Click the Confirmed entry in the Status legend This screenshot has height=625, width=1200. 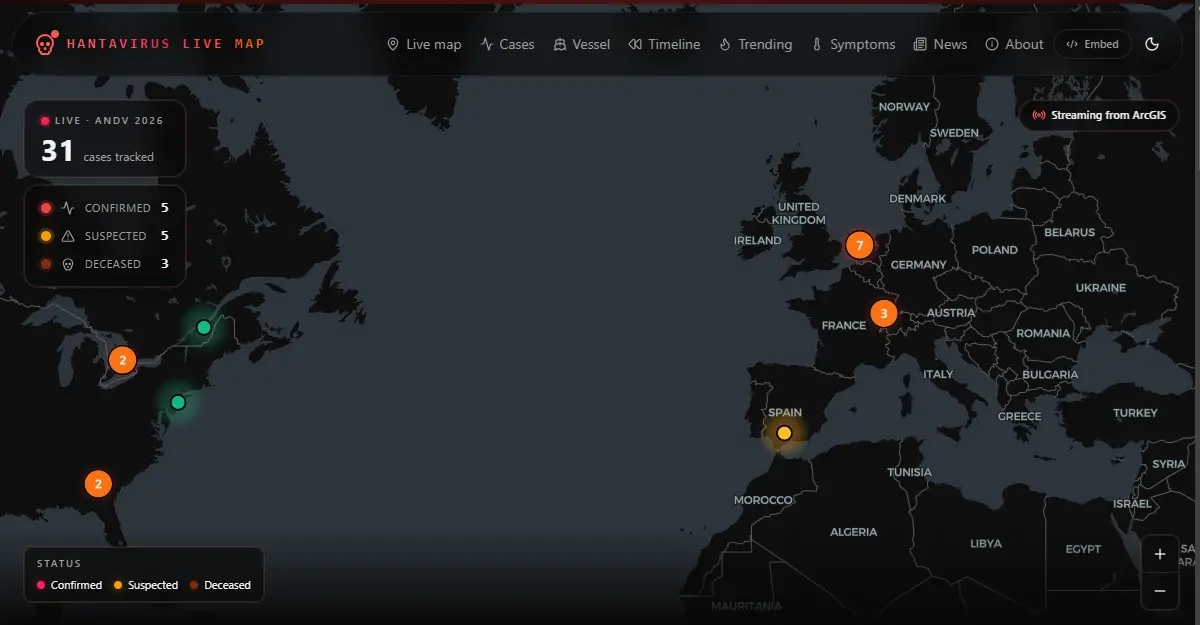69,585
